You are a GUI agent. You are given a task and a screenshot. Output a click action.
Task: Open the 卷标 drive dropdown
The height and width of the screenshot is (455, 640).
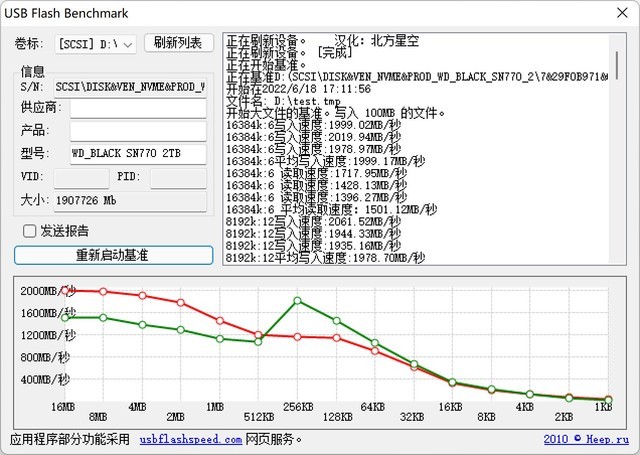point(96,44)
